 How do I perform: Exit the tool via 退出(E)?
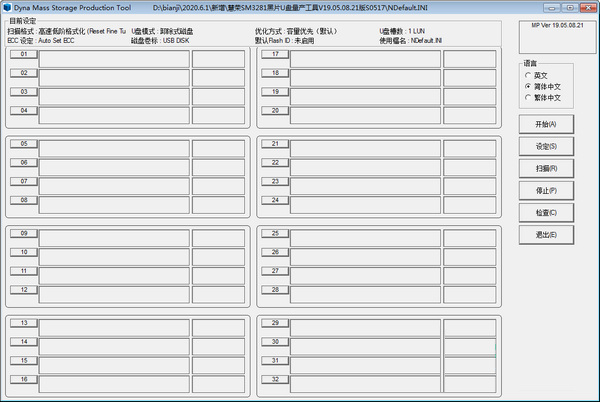pos(546,234)
